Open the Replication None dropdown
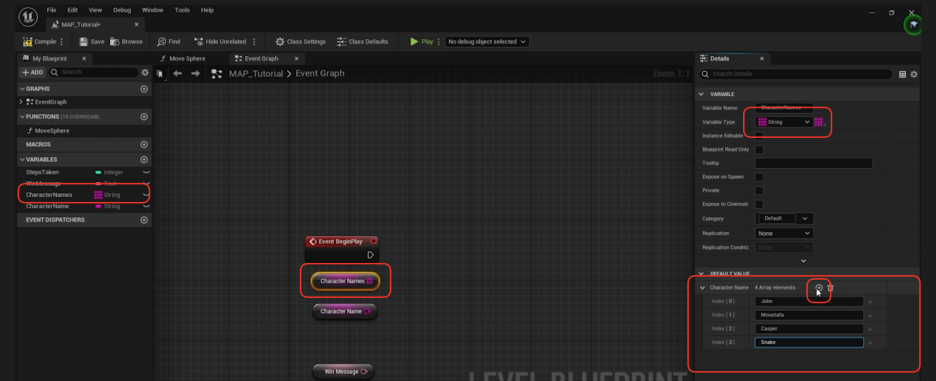Screen dimensions: 936x381 click(x=784, y=233)
